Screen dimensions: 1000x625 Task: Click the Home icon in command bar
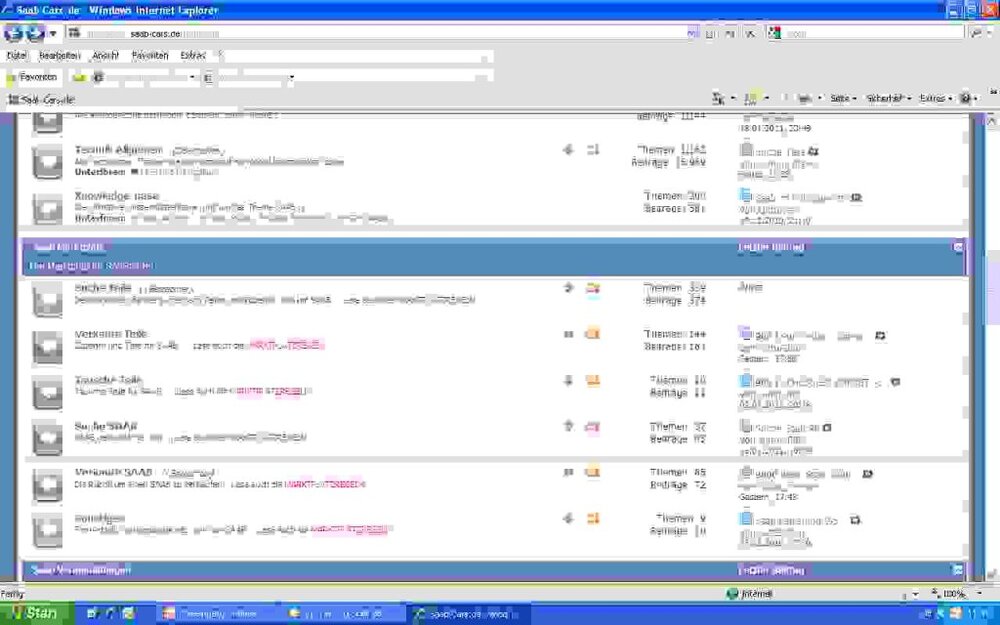(x=718, y=98)
